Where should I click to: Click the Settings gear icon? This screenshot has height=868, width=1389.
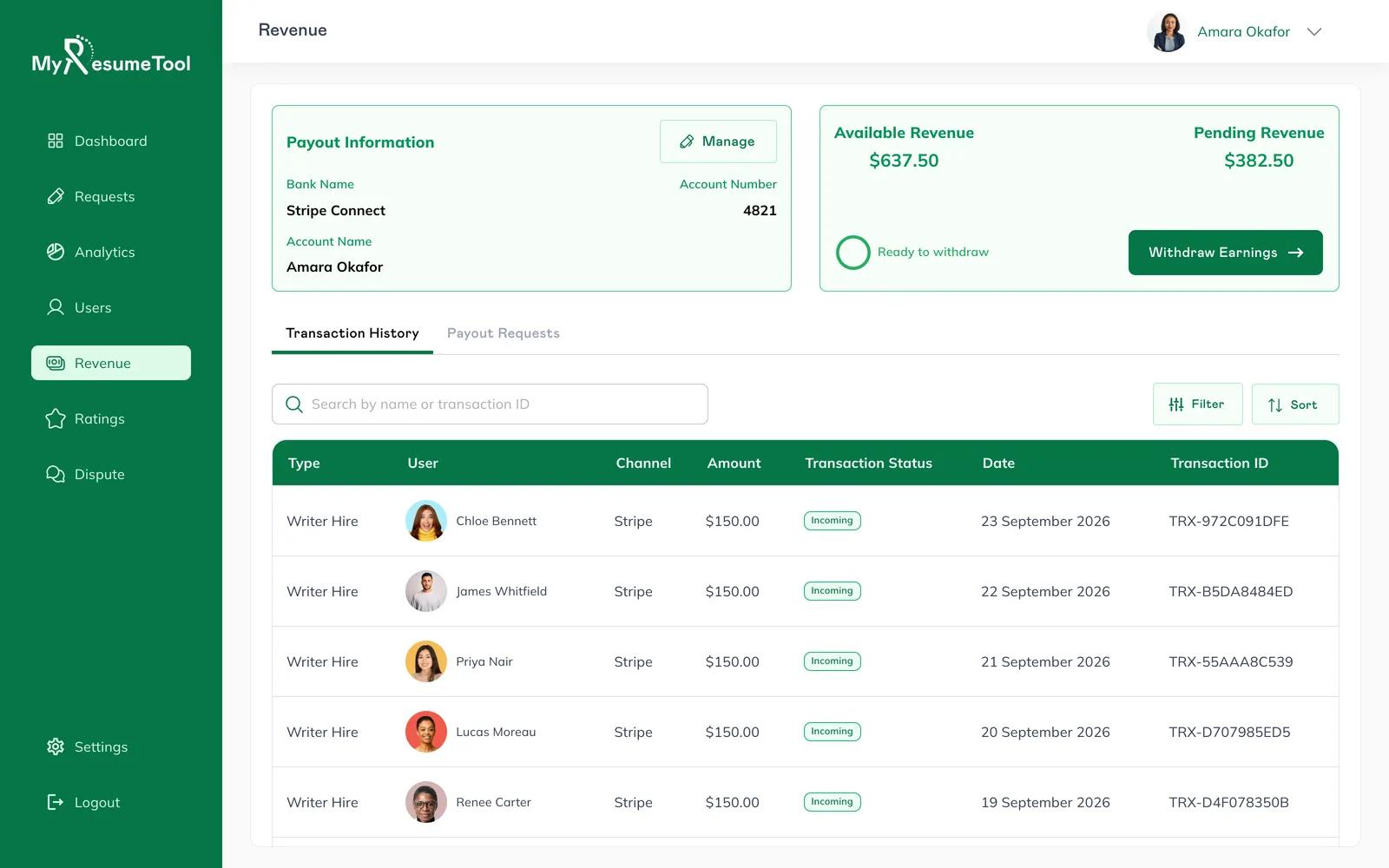click(x=56, y=746)
